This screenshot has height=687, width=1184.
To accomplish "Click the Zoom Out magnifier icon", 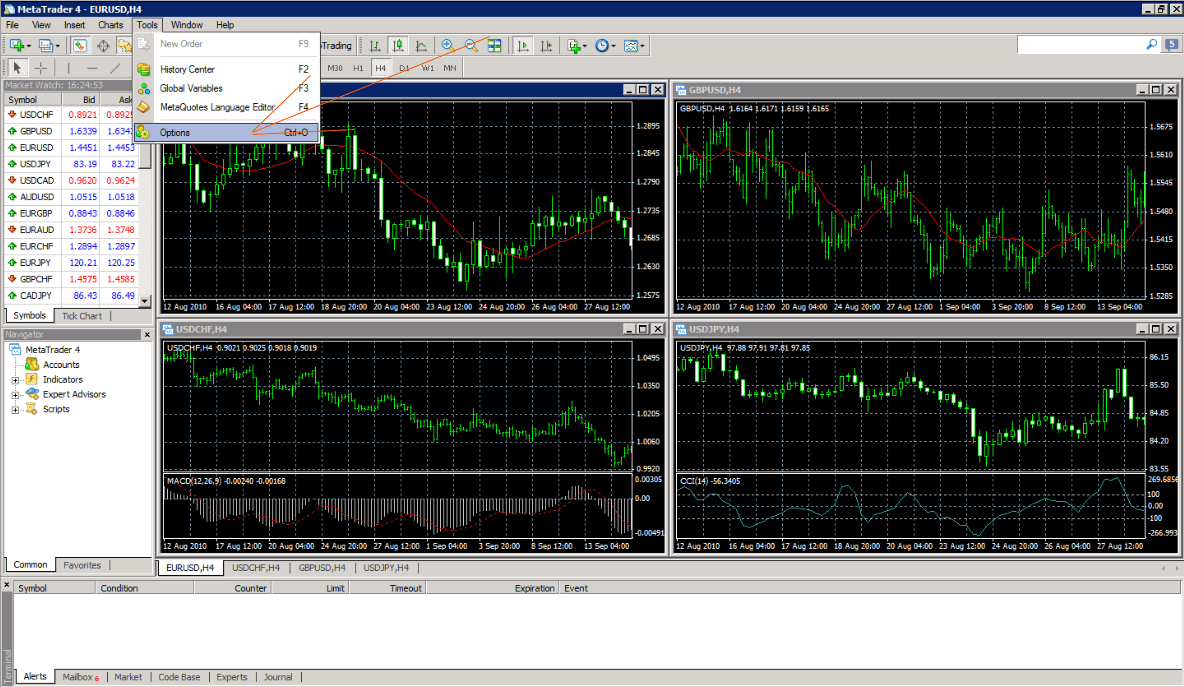I will 471,46.
